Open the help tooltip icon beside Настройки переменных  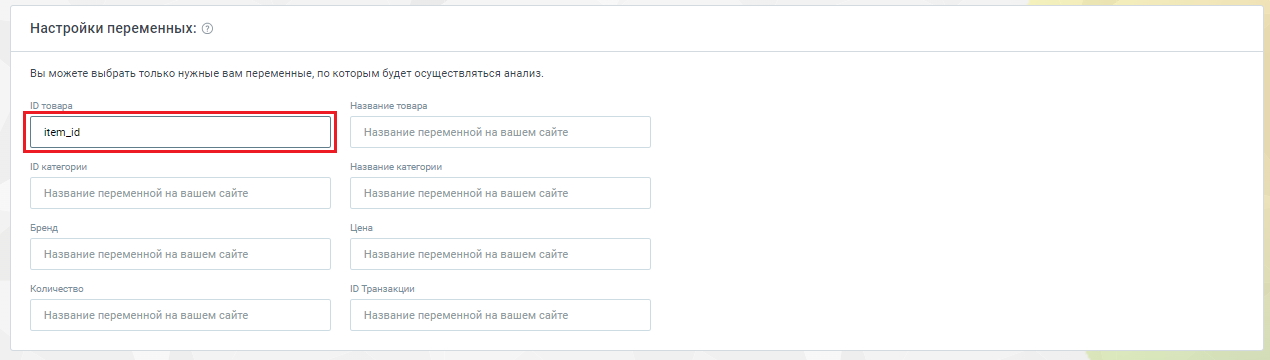tap(207, 29)
